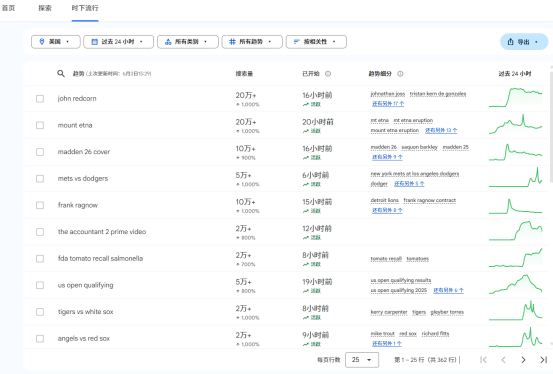Image resolution: width=553 pixels, height=374 pixels.
Task: Select the frank ragnow checkbox
Action: click(40, 205)
